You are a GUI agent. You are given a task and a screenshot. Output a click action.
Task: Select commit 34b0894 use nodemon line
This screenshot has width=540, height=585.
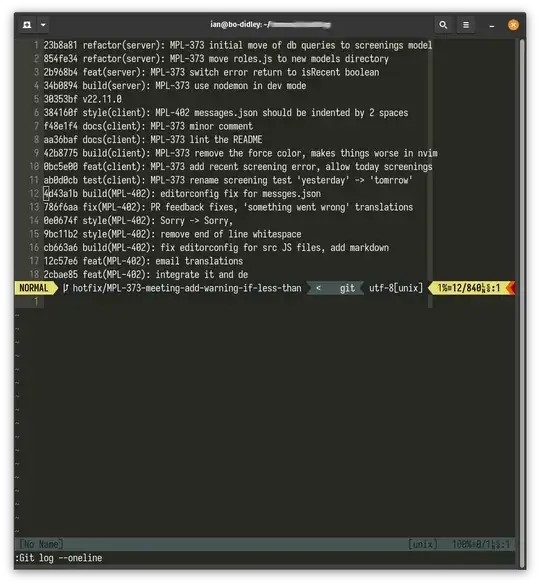click(x=175, y=86)
